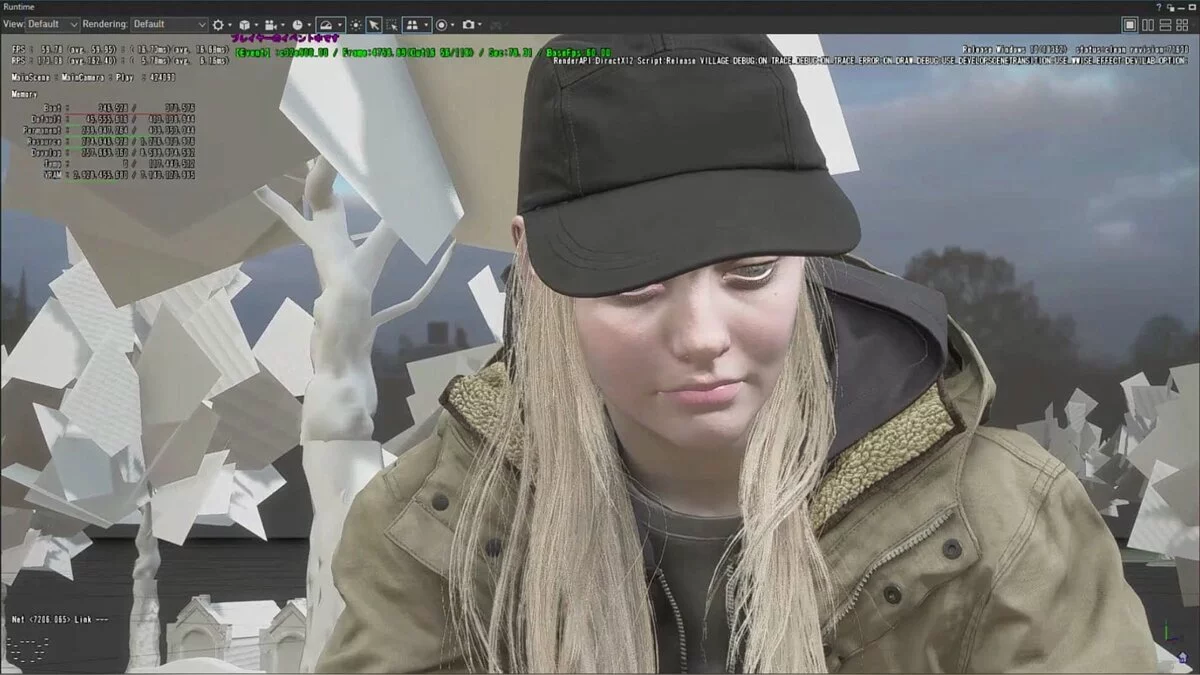Select the marquee rectangle selection tool
The image size is (1200, 675).
[x=392, y=24]
